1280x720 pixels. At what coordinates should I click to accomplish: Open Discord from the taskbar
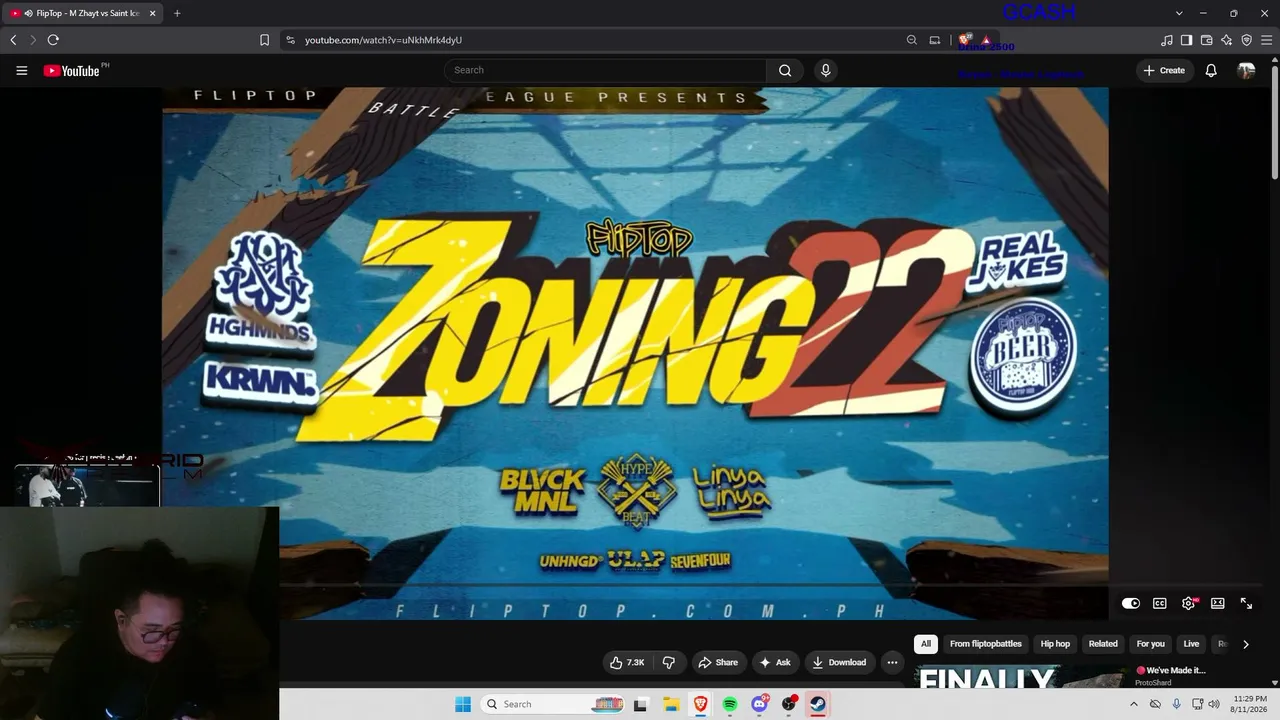pos(760,704)
